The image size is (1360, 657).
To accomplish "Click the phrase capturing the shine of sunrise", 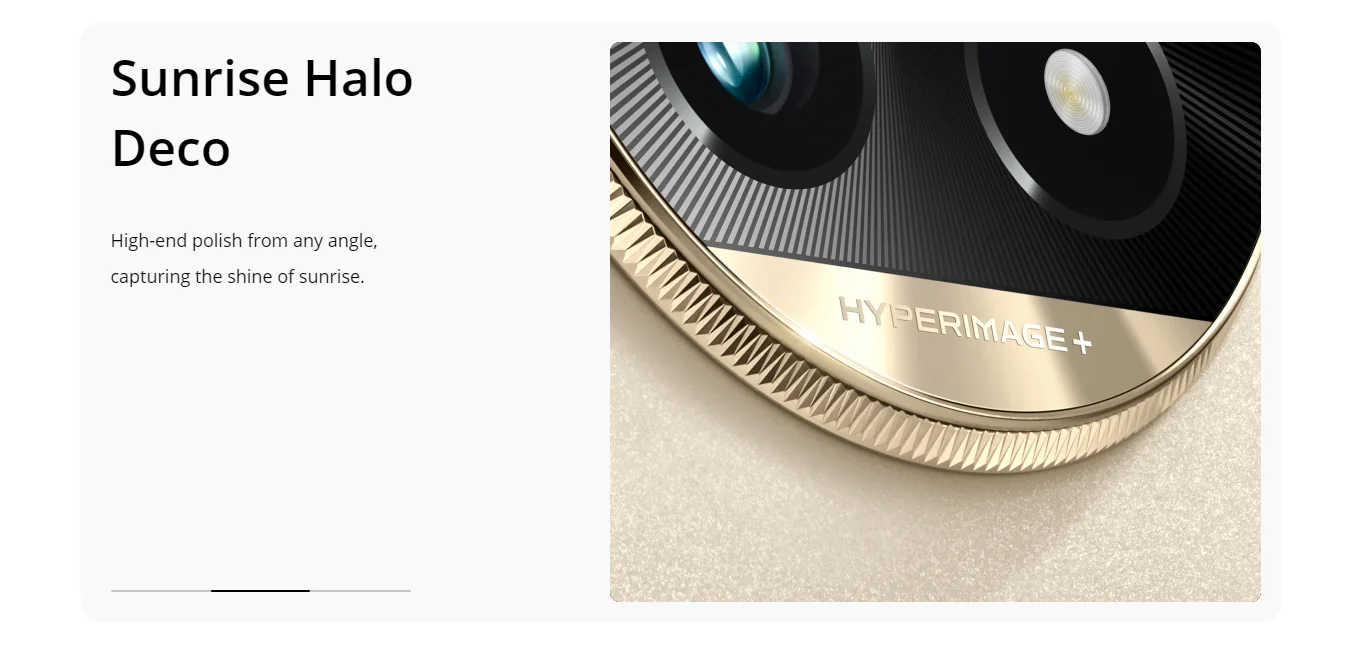I will pyautogui.click(x=237, y=277).
